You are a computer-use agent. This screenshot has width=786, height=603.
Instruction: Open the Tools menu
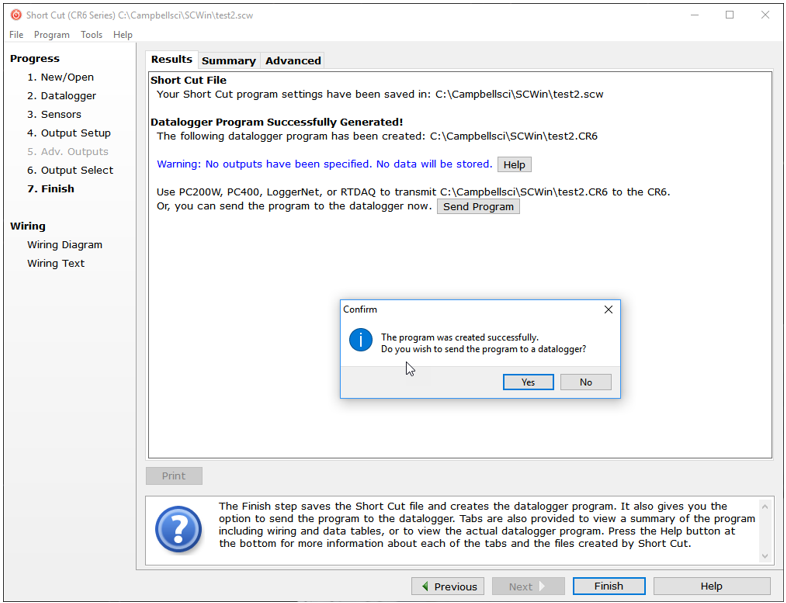click(x=91, y=35)
